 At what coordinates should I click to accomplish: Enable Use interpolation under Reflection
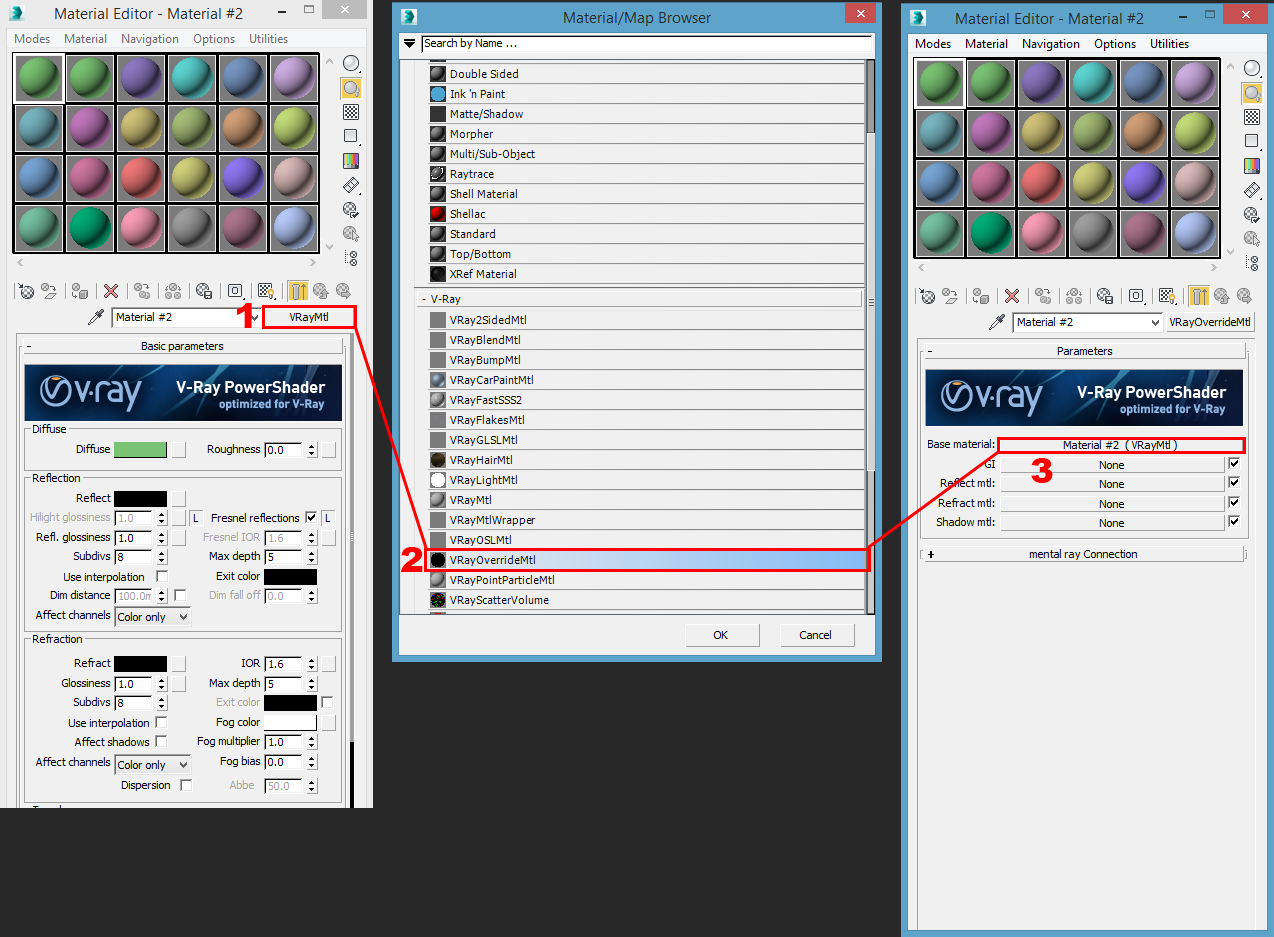(162, 577)
